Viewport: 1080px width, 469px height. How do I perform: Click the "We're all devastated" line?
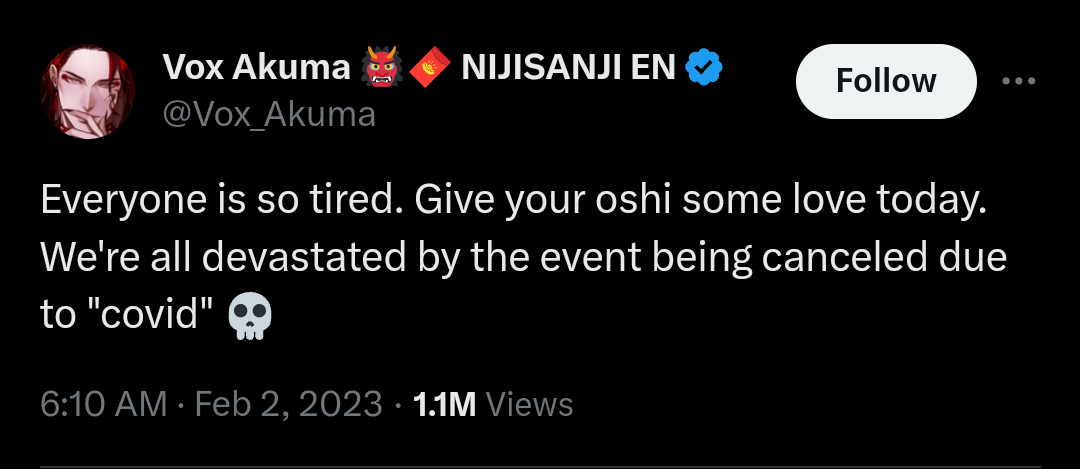(x=219, y=257)
